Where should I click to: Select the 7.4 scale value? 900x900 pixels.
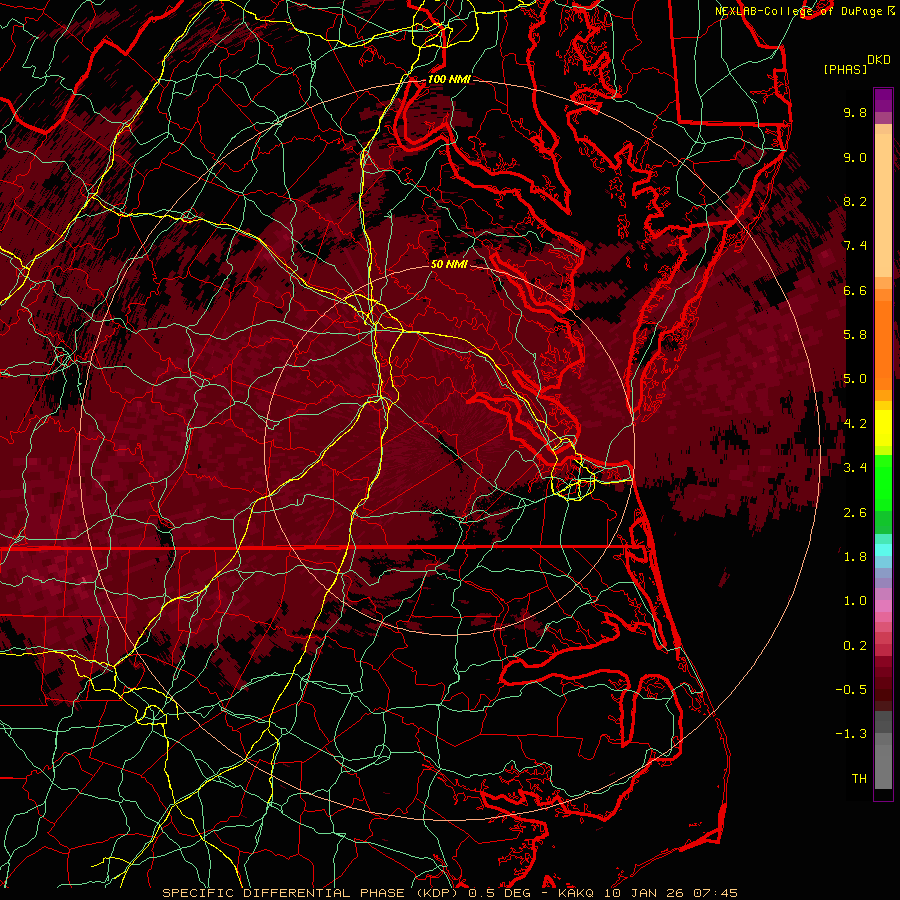855,246
